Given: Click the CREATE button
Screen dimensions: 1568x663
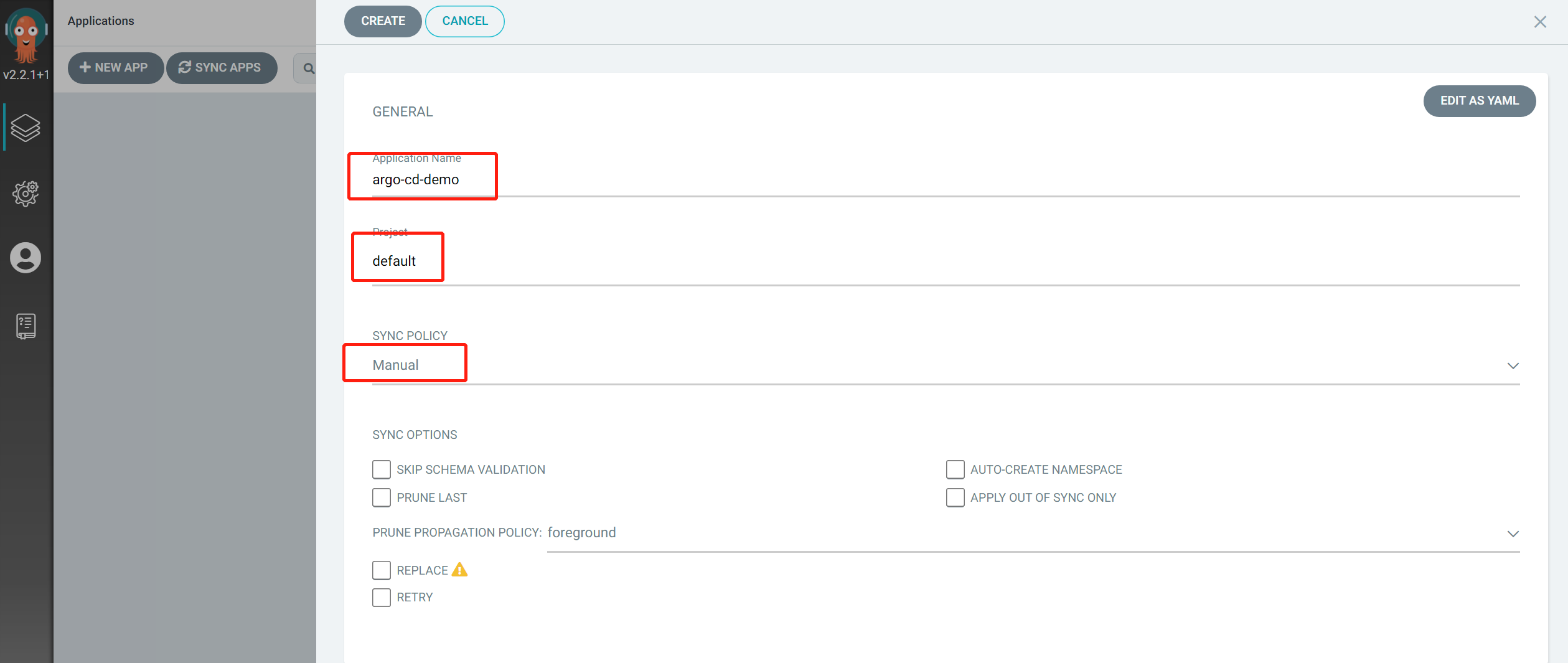Looking at the screenshot, I should point(383,21).
